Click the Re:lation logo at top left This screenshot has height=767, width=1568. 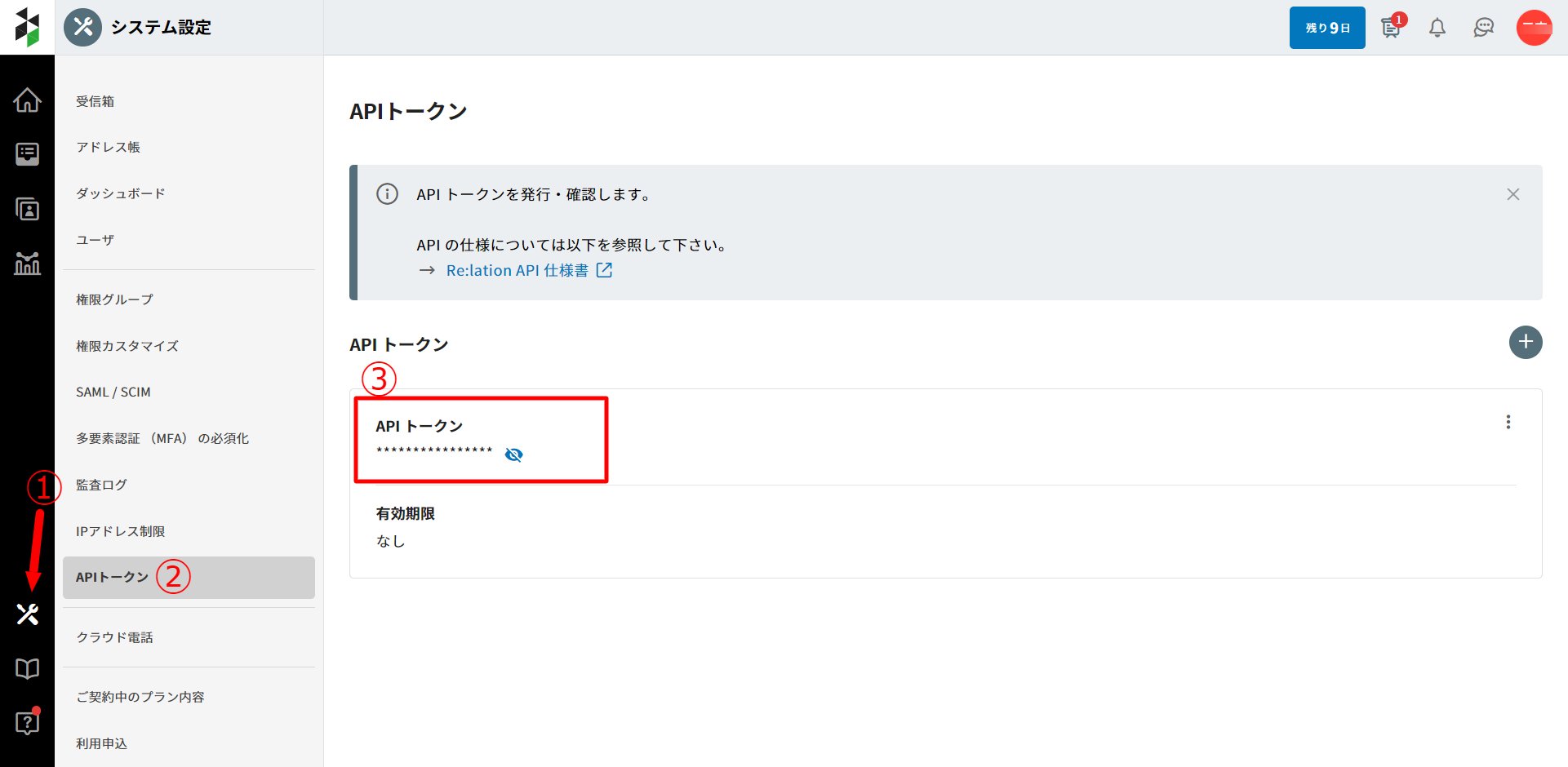click(27, 27)
